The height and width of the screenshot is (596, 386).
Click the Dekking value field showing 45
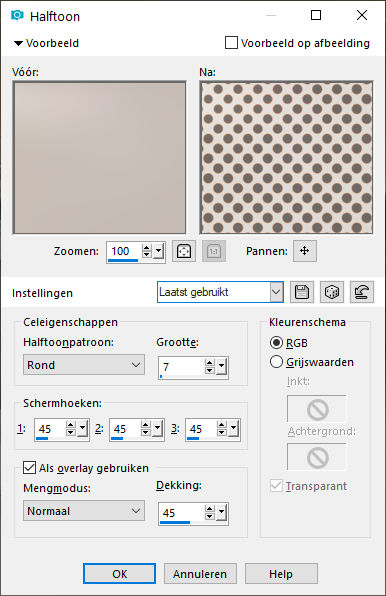(x=182, y=513)
